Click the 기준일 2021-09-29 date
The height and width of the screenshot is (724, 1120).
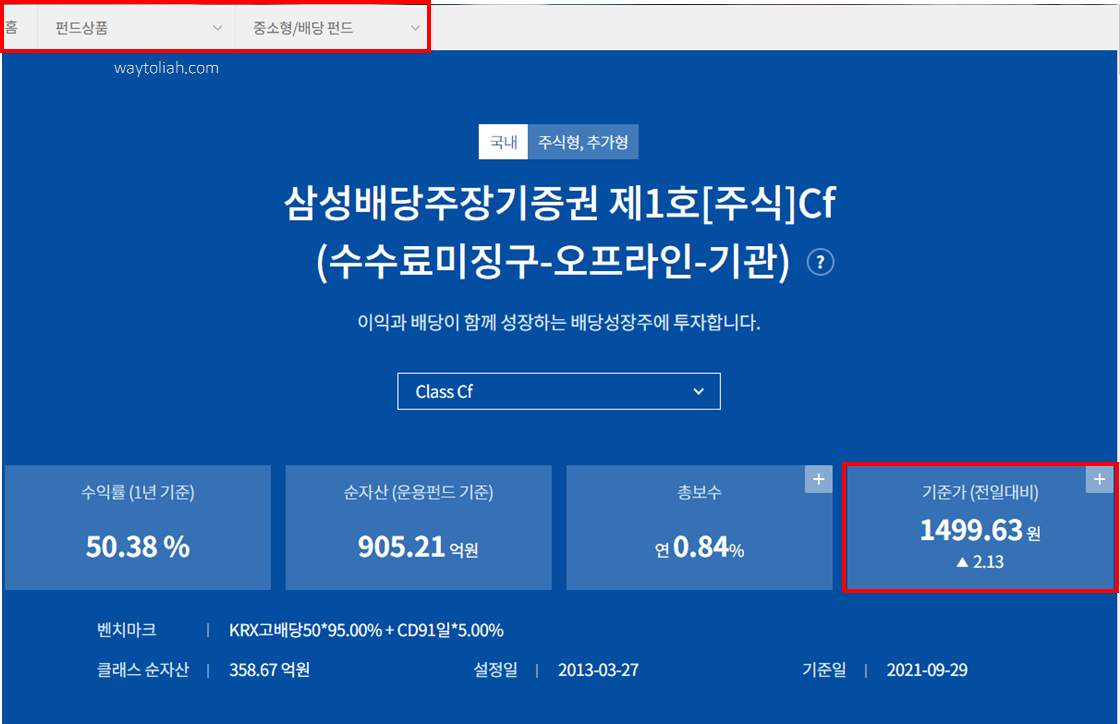tap(927, 670)
